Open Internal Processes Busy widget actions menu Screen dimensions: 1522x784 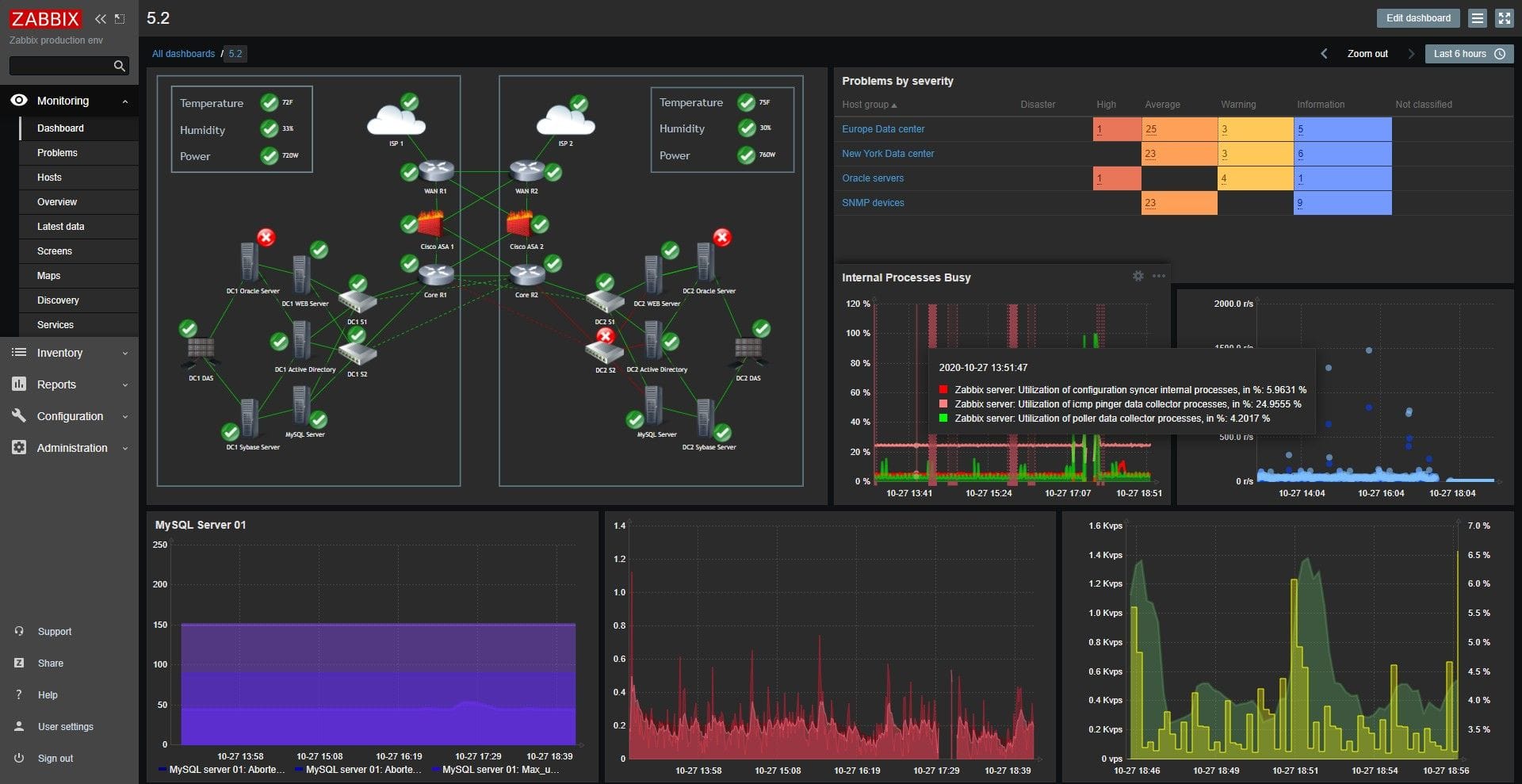1158,277
